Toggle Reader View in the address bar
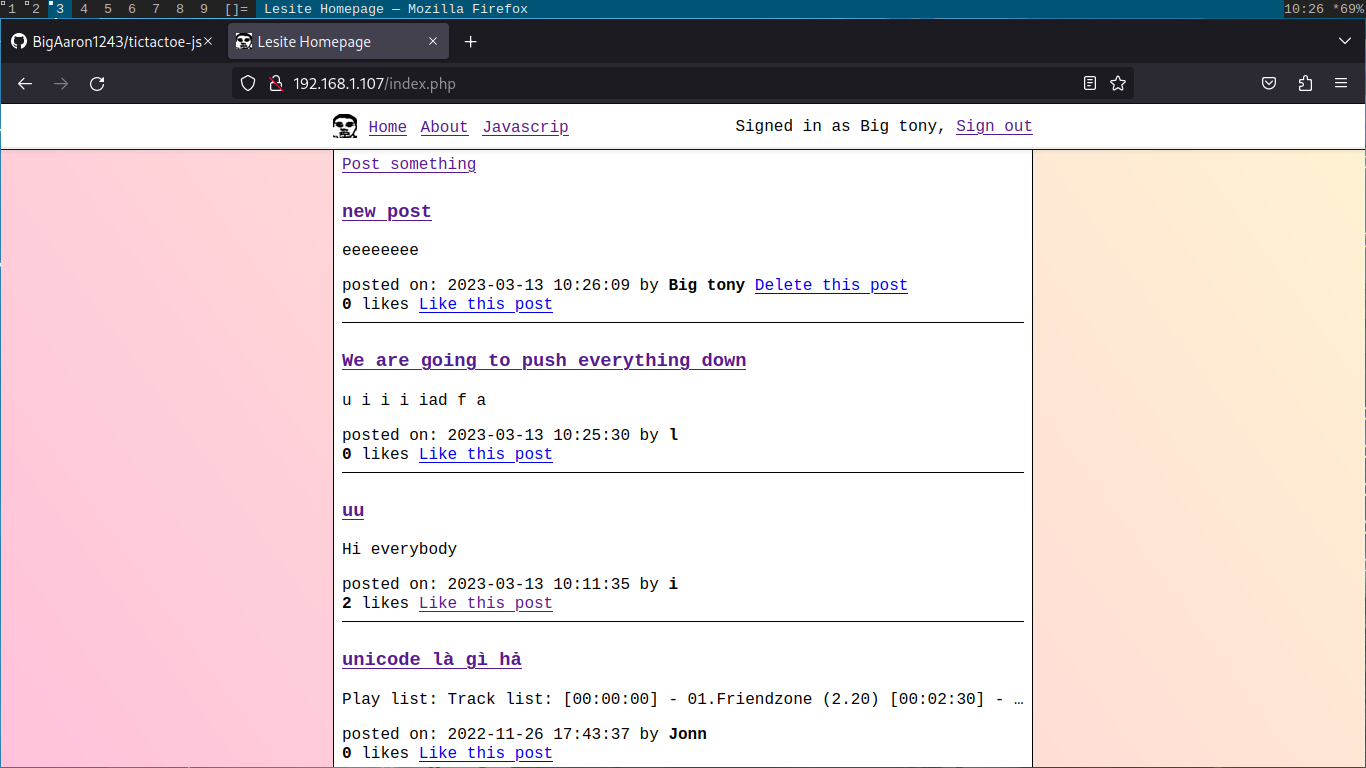This screenshot has width=1366, height=768. [1089, 84]
